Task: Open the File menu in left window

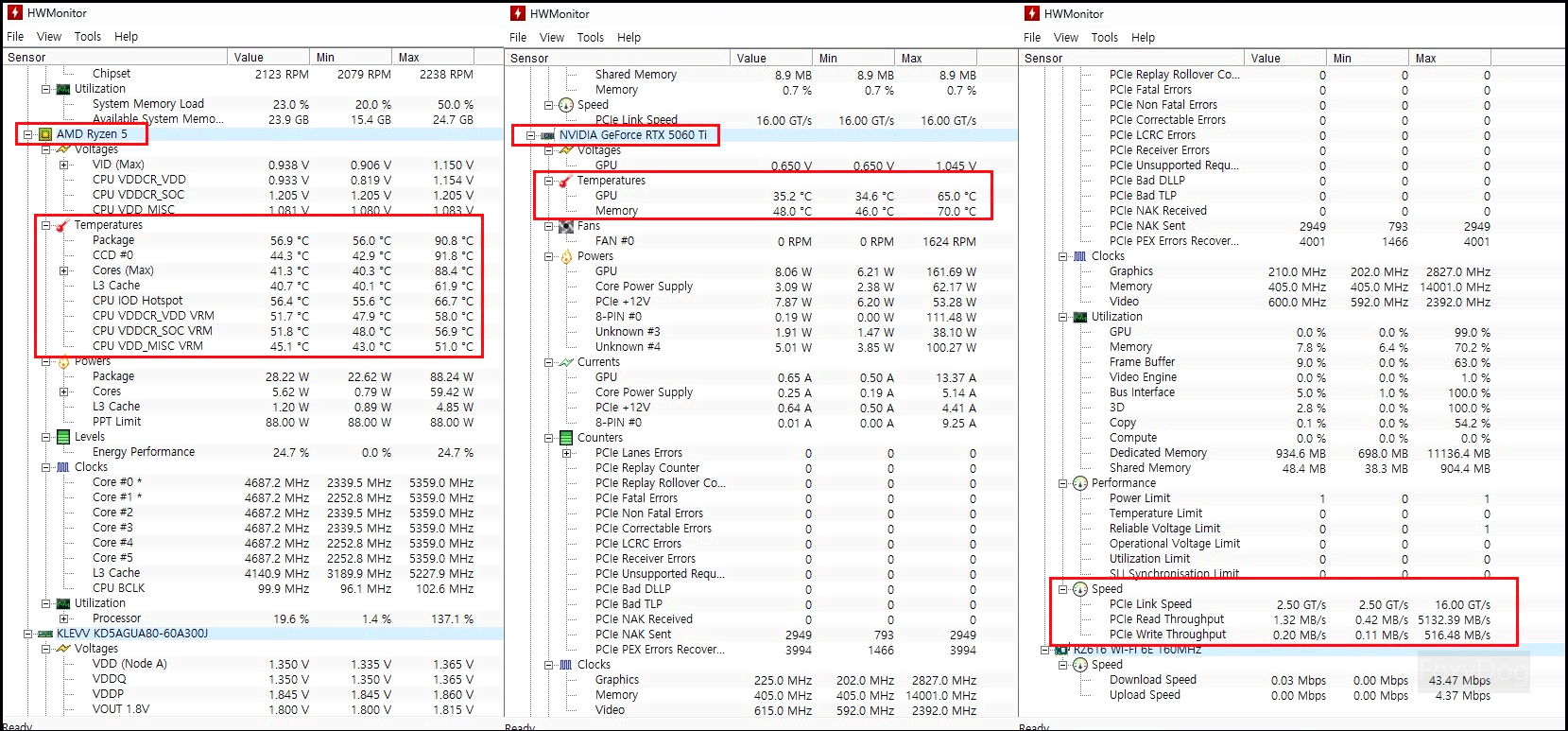Action: (15, 37)
